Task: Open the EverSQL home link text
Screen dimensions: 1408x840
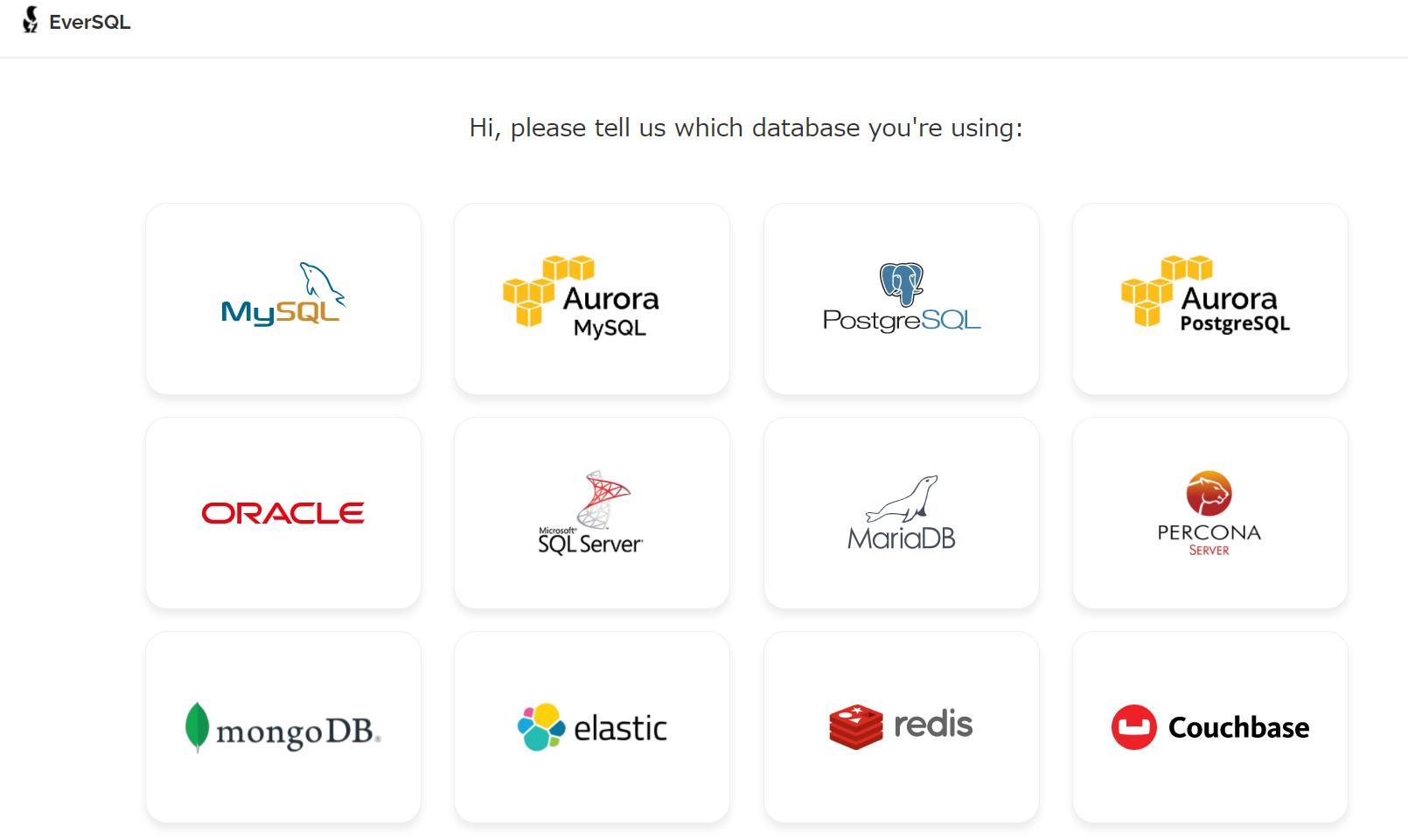Action: point(89,23)
